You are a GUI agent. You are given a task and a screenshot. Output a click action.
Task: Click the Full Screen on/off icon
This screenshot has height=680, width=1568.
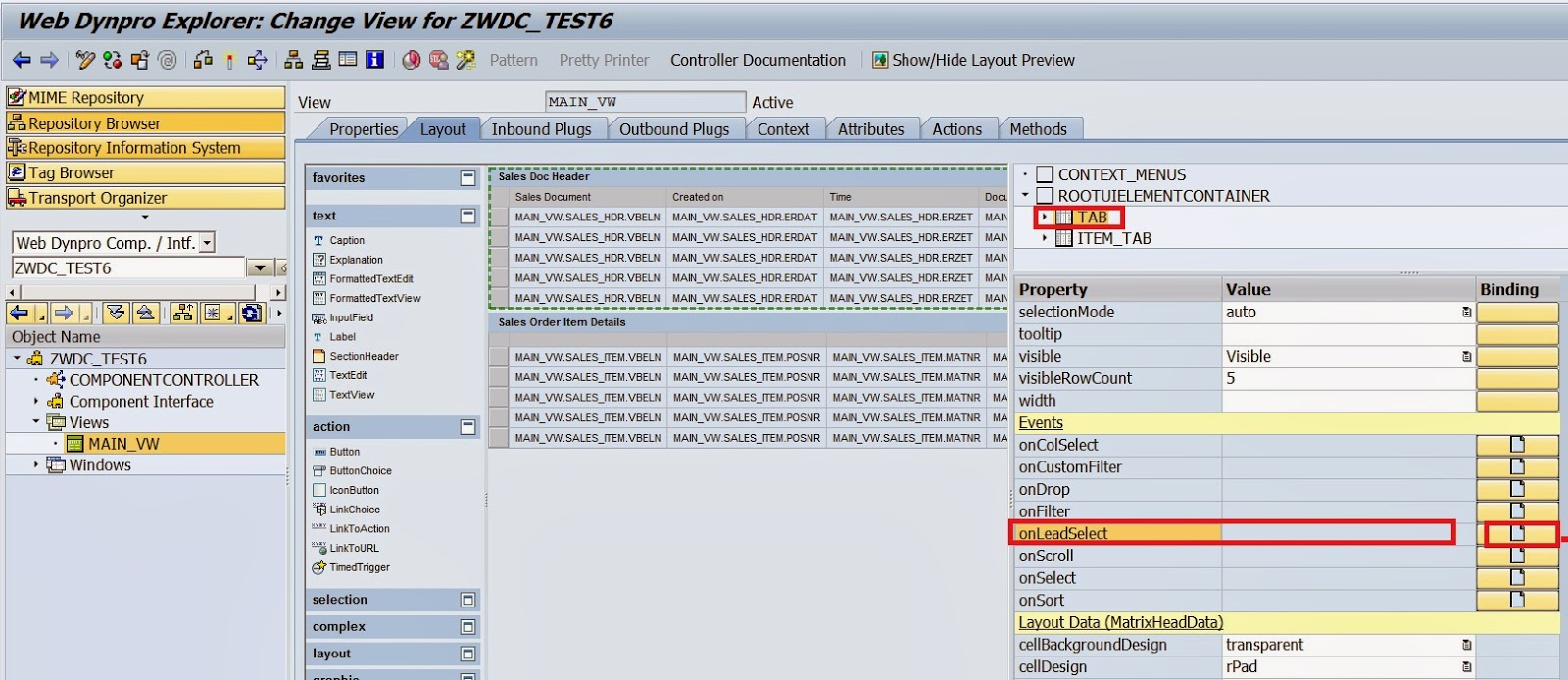click(348, 60)
